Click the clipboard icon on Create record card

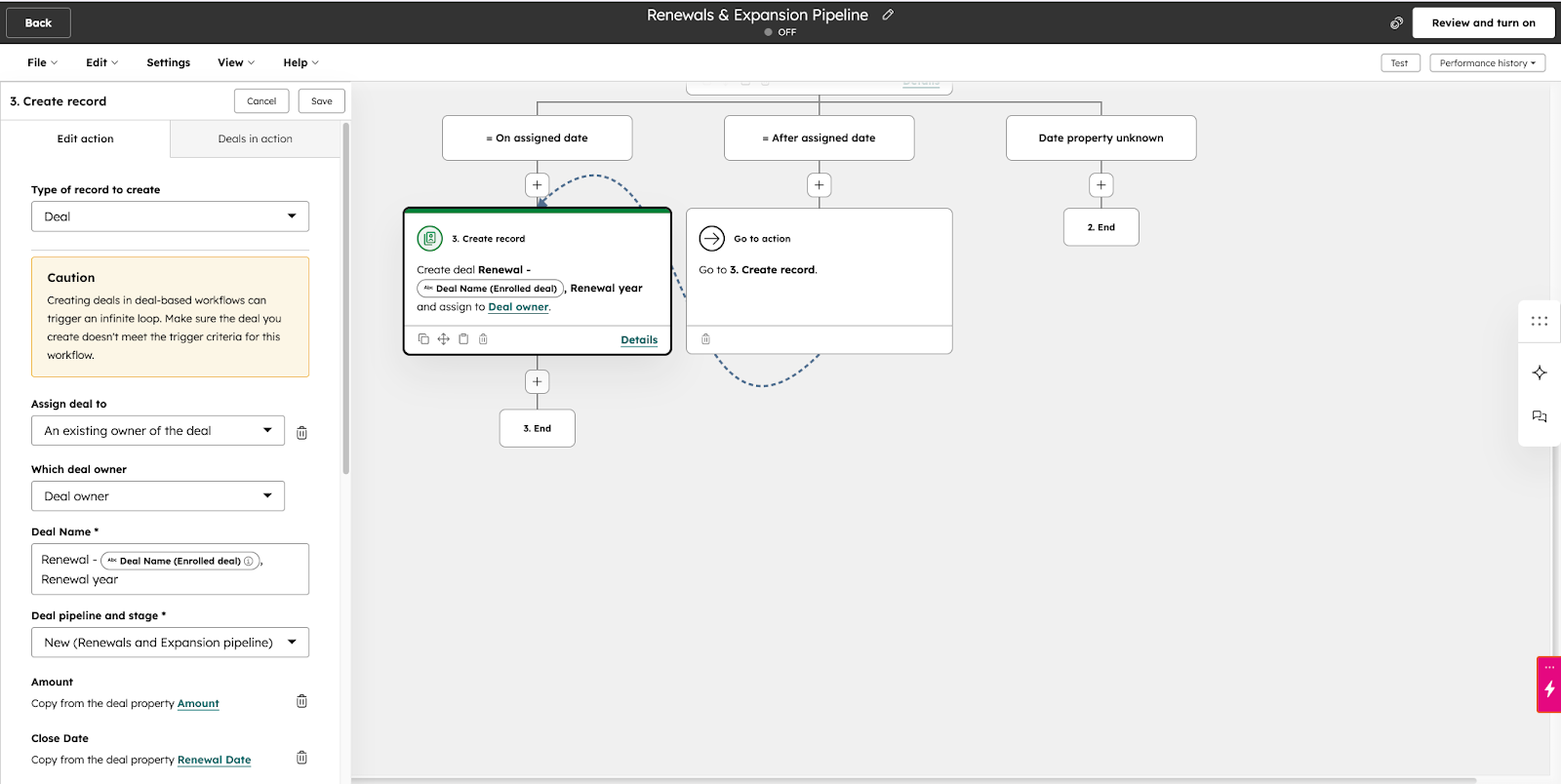pos(463,339)
